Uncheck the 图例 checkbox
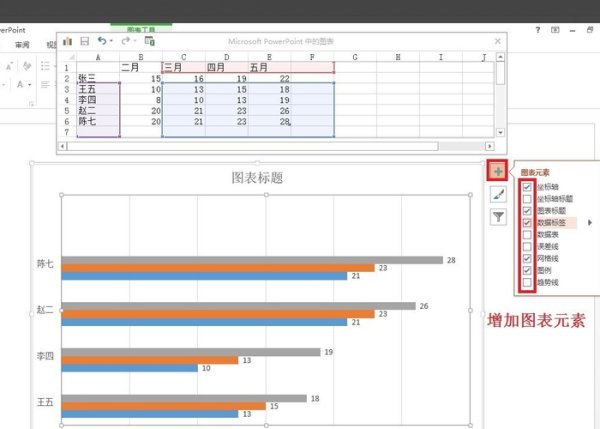Image resolution: width=600 pixels, height=429 pixels. click(527, 271)
